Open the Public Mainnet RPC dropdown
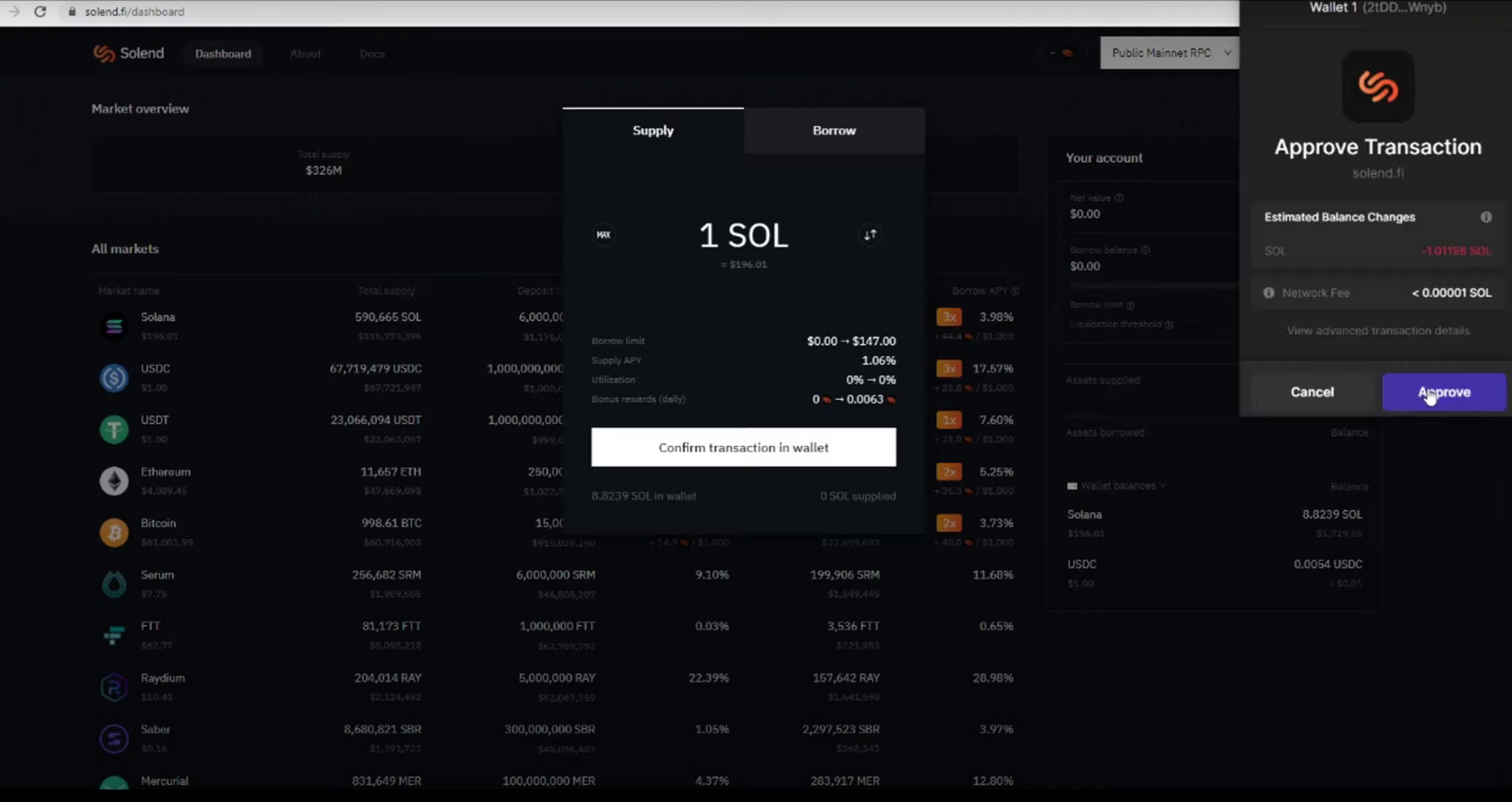 (1169, 52)
